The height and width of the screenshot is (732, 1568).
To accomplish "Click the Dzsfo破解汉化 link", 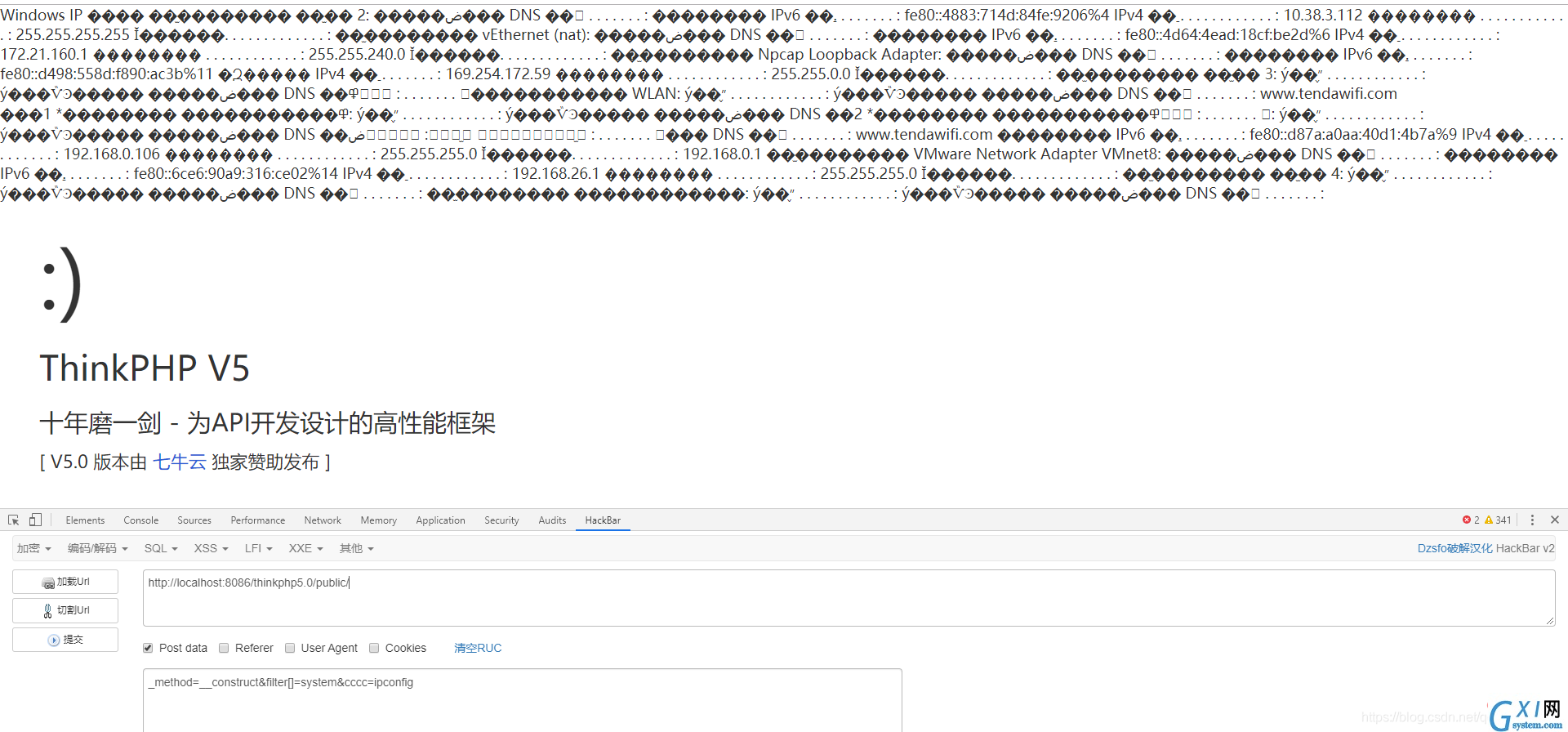I will coord(1455,548).
